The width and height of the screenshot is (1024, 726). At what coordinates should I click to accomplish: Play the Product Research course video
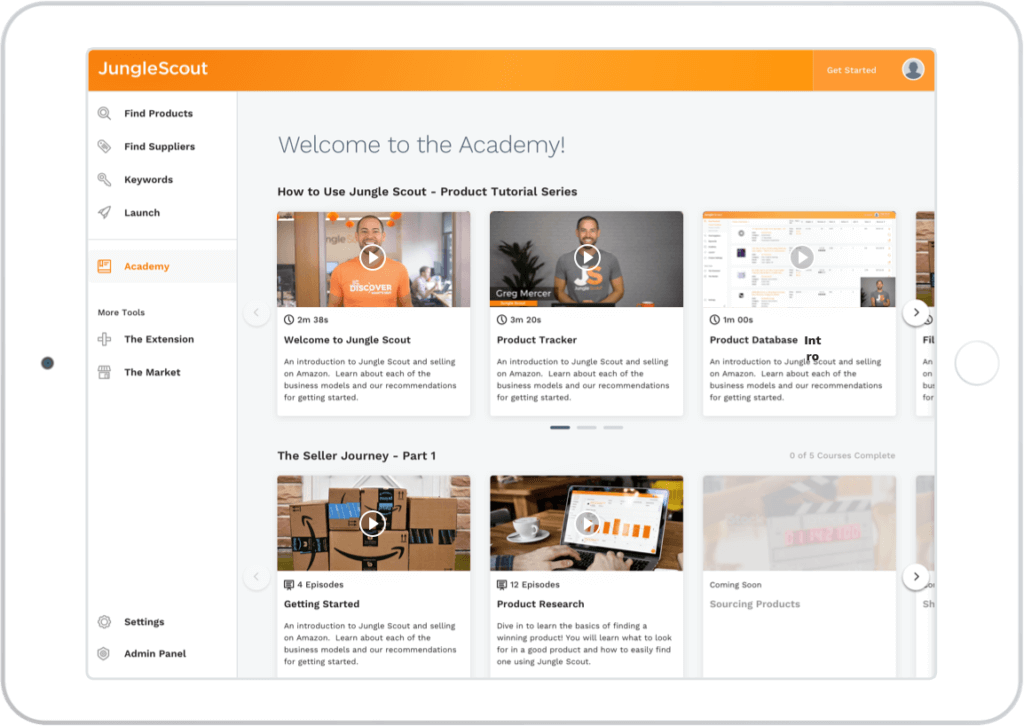(586, 523)
